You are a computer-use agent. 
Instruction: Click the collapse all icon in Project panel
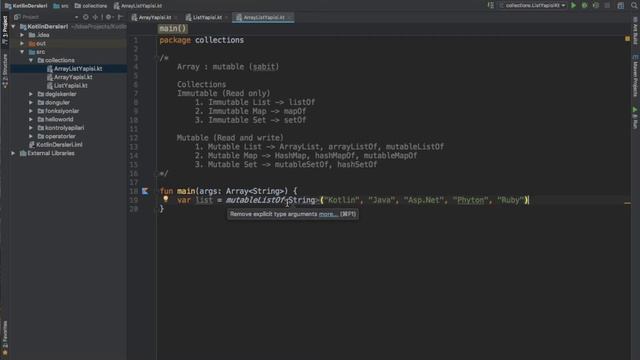(96, 17)
